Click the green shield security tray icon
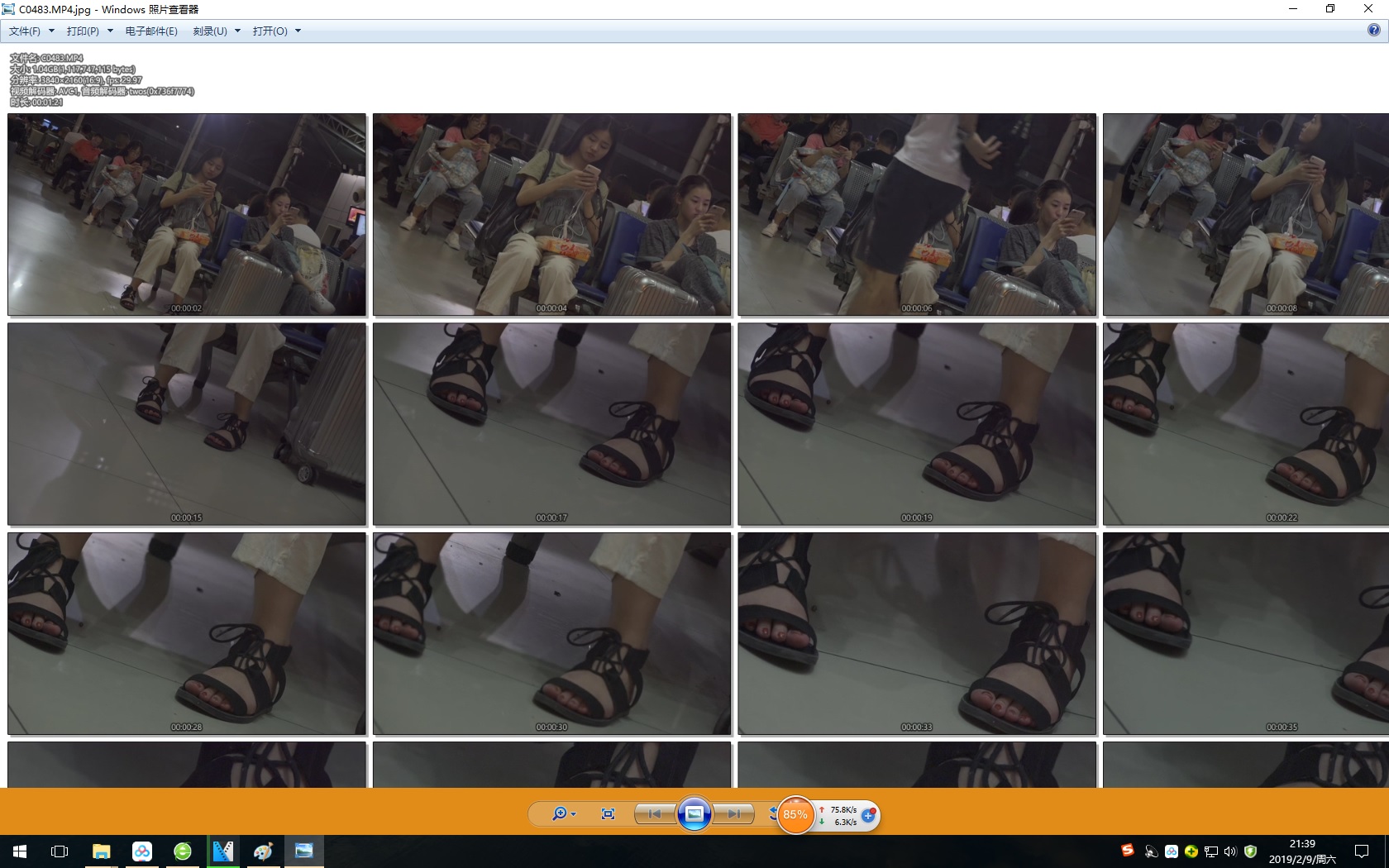This screenshot has height=868, width=1389. (1251, 851)
